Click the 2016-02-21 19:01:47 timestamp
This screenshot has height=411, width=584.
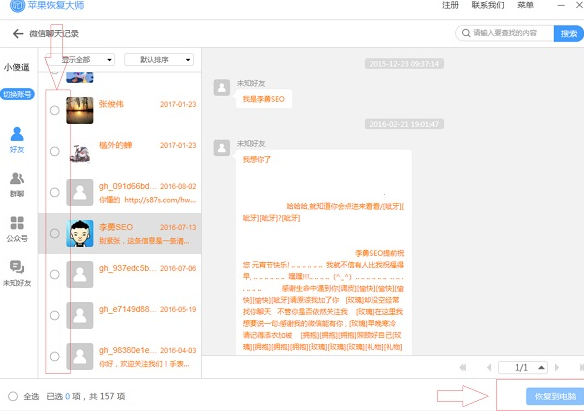coord(404,124)
